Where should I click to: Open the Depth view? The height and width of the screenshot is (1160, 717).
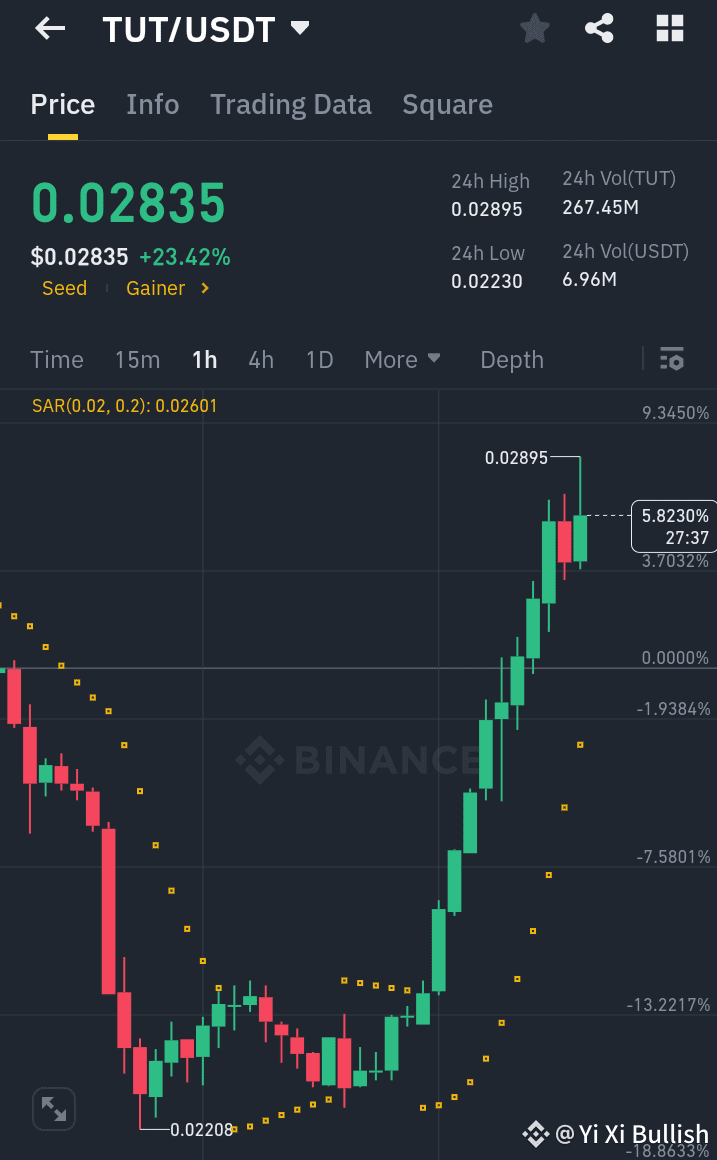click(x=511, y=359)
